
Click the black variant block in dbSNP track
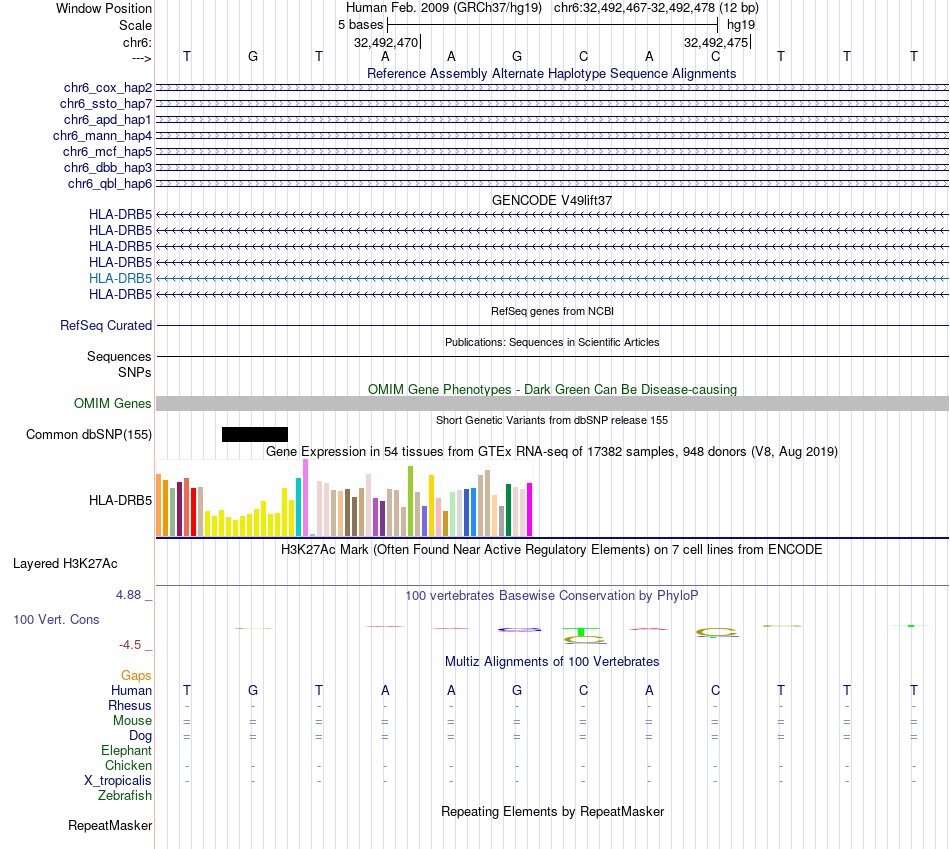255,434
